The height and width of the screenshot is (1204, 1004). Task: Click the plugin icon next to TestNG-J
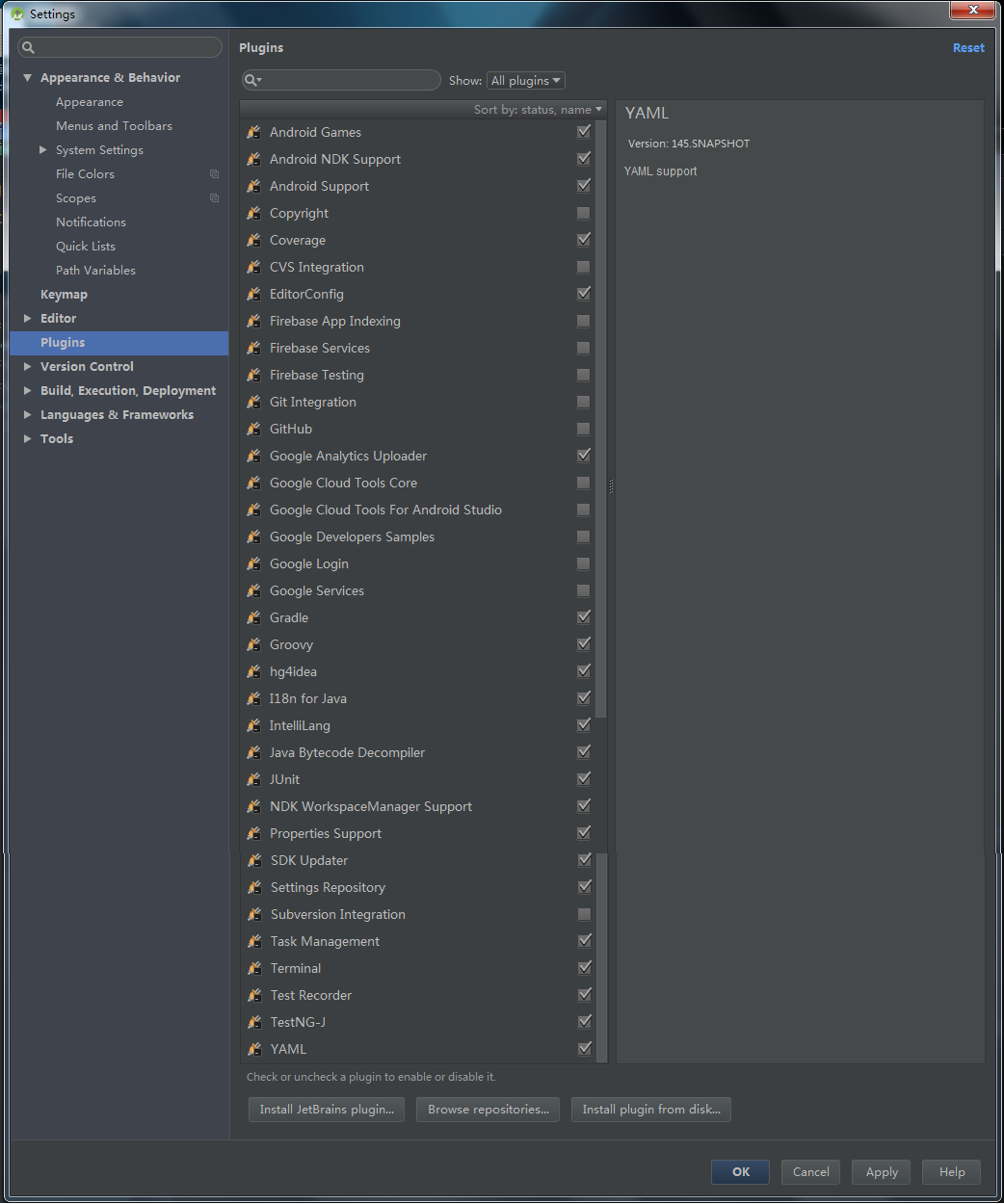click(254, 1022)
